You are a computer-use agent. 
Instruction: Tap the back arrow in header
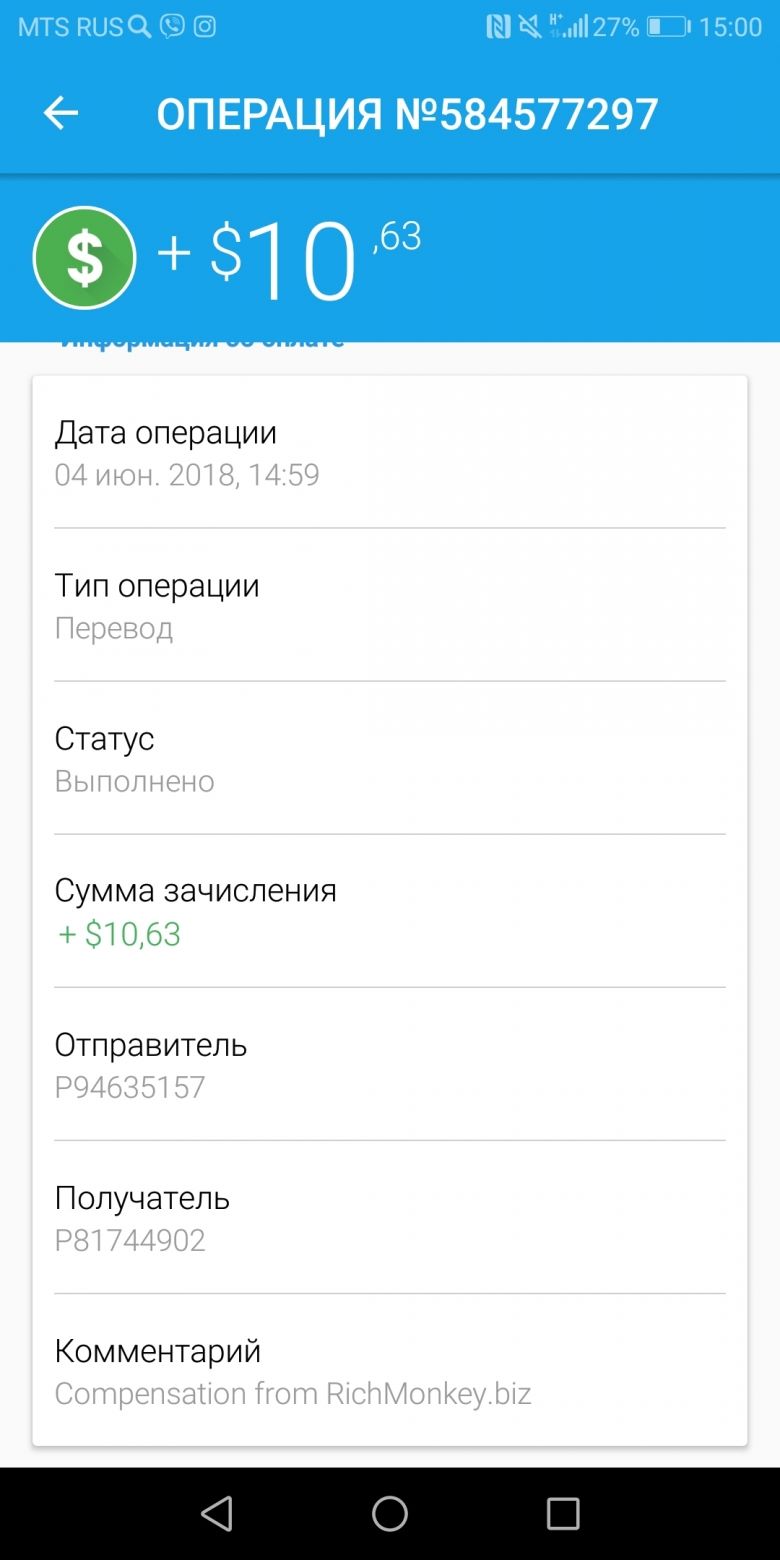[x=61, y=114]
